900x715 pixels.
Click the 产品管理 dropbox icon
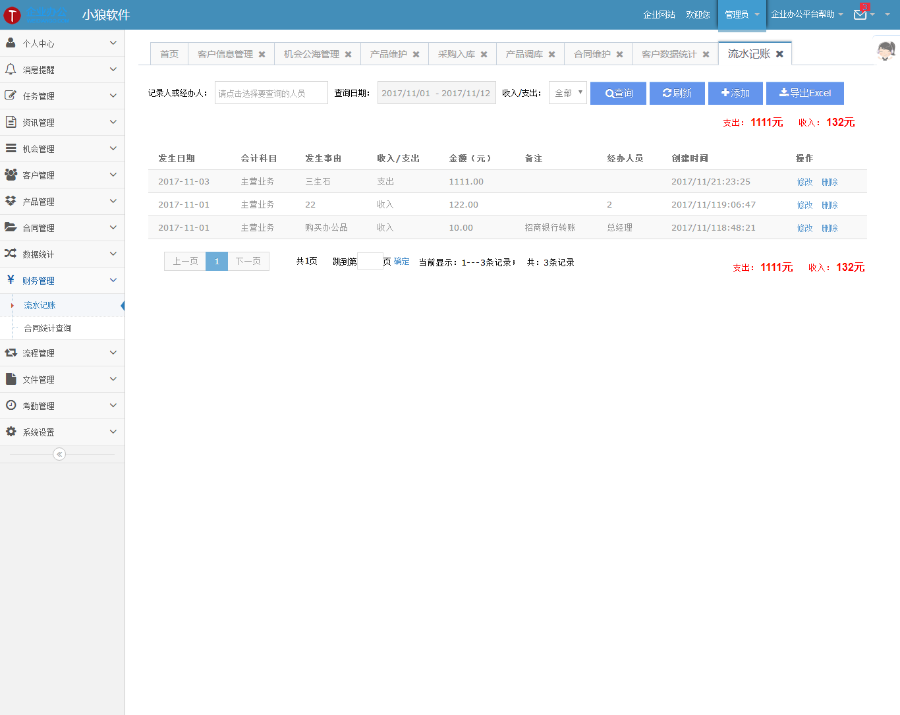coord(10,201)
